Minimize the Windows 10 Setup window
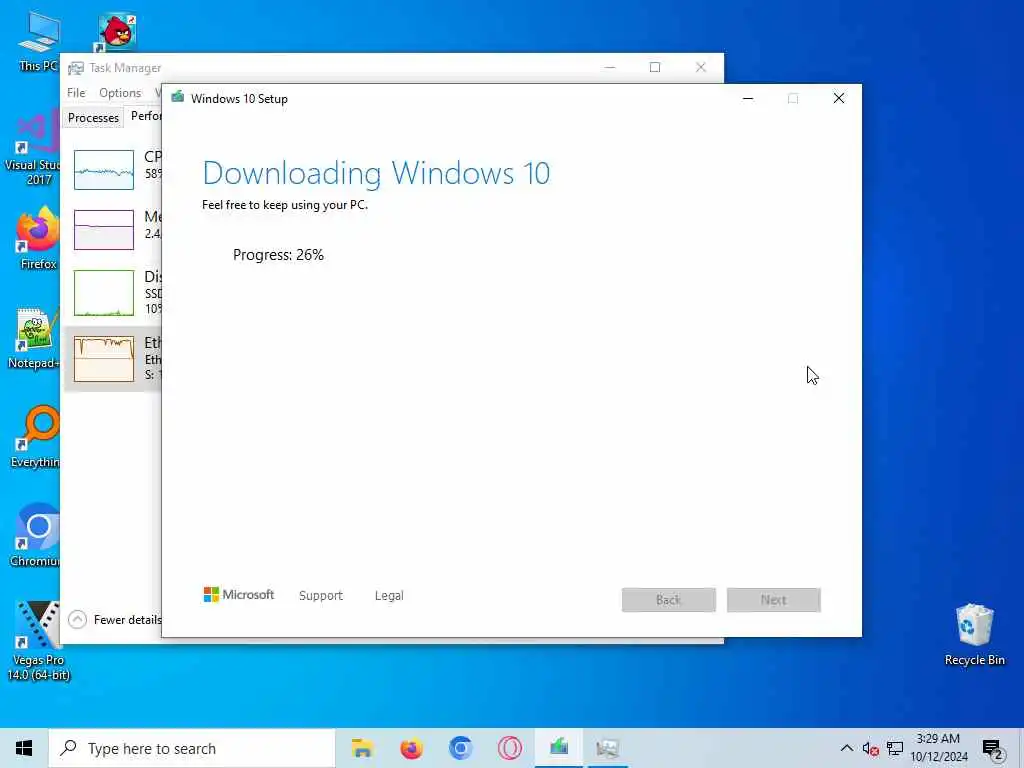1024x768 pixels. click(x=748, y=99)
